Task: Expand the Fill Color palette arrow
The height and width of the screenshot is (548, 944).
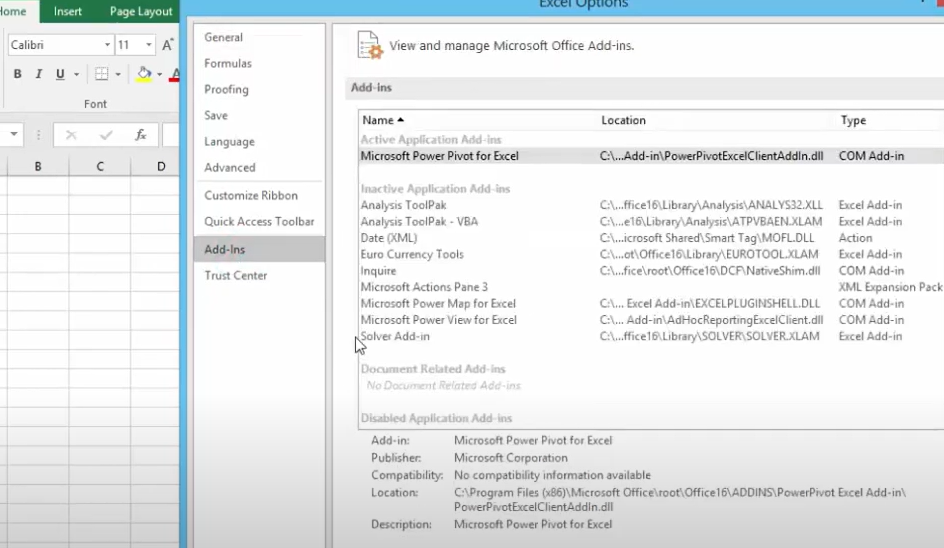Action: tap(160, 74)
